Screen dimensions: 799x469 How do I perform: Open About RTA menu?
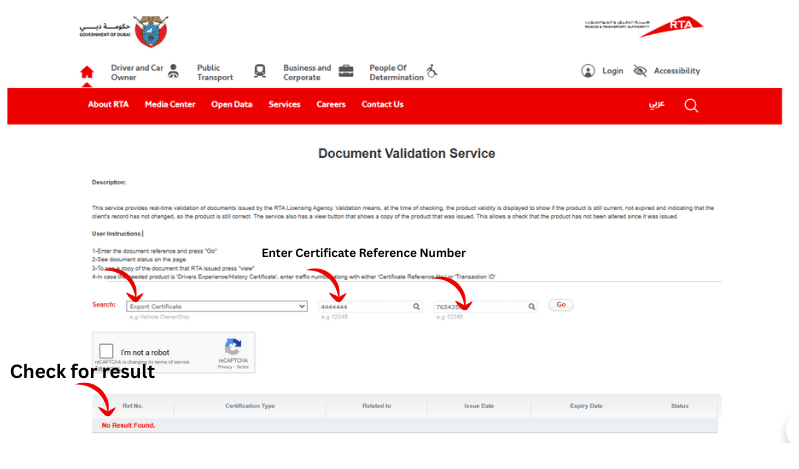[x=108, y=105]
